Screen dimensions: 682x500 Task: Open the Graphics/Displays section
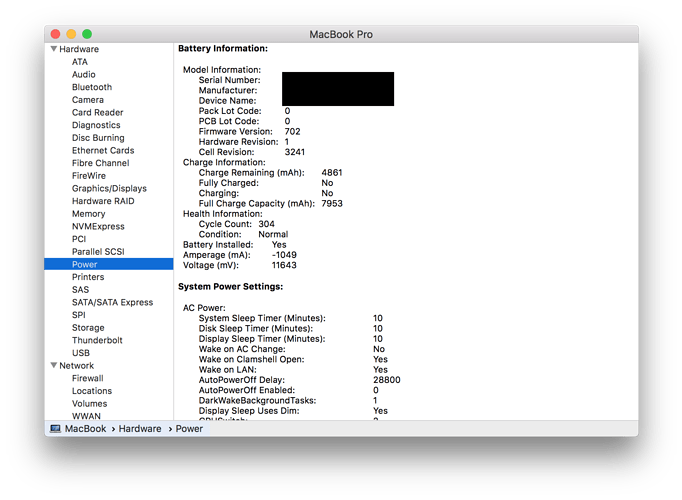pos(109,188)
